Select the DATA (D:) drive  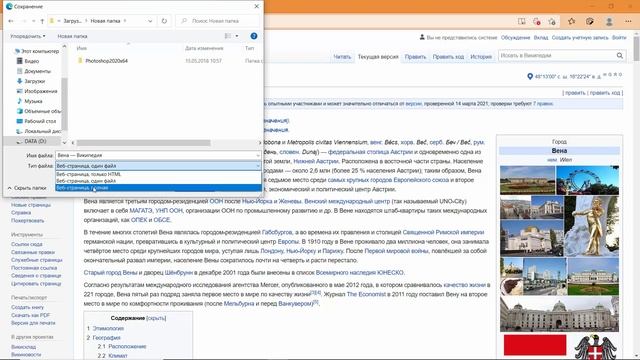(35, 141)
